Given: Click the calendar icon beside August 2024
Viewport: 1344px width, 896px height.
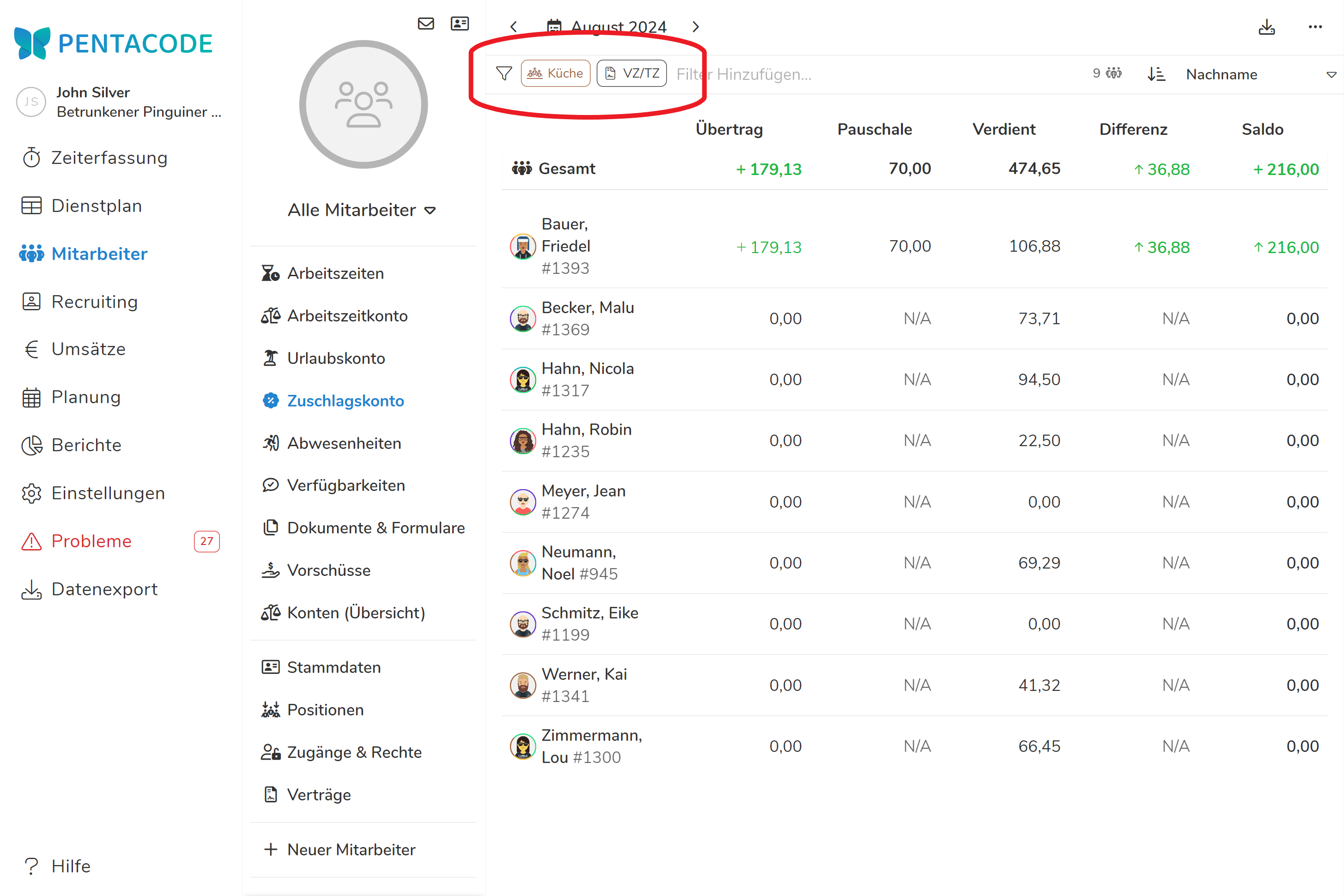Looking at the screenshot, I should pyautogui.click(x=554, y=27).
